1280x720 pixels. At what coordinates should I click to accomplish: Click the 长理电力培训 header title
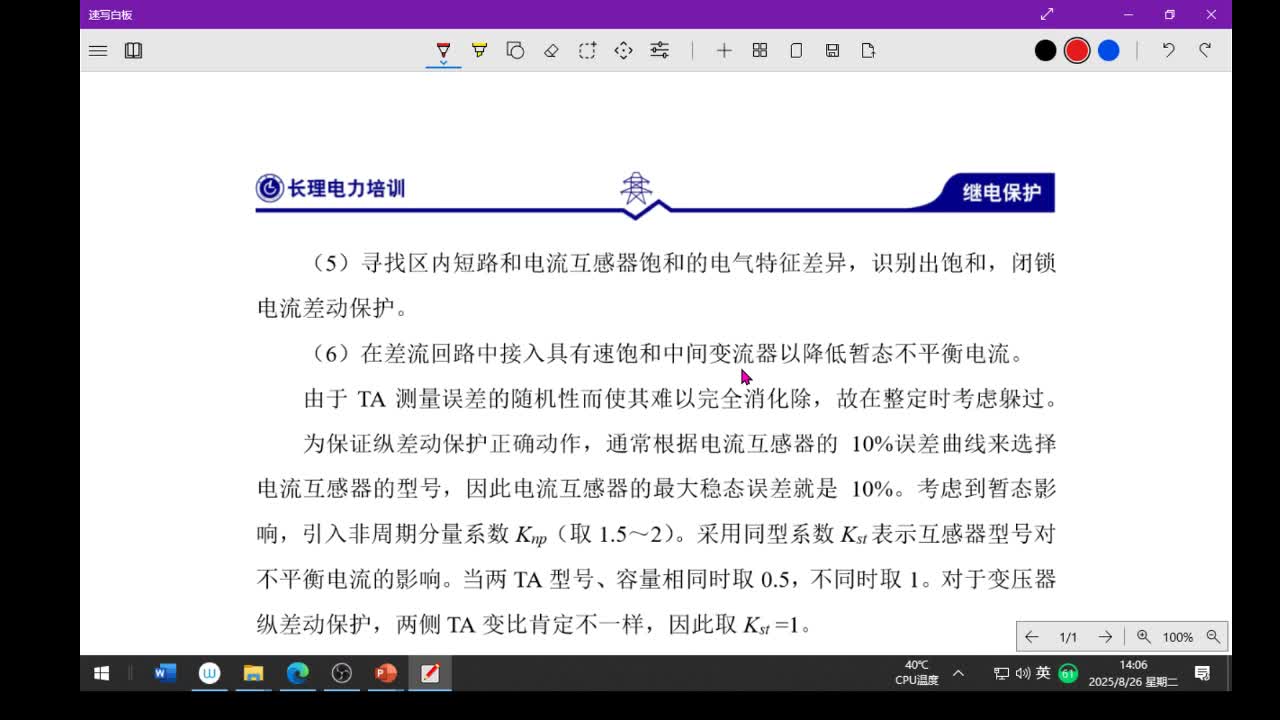346,188
